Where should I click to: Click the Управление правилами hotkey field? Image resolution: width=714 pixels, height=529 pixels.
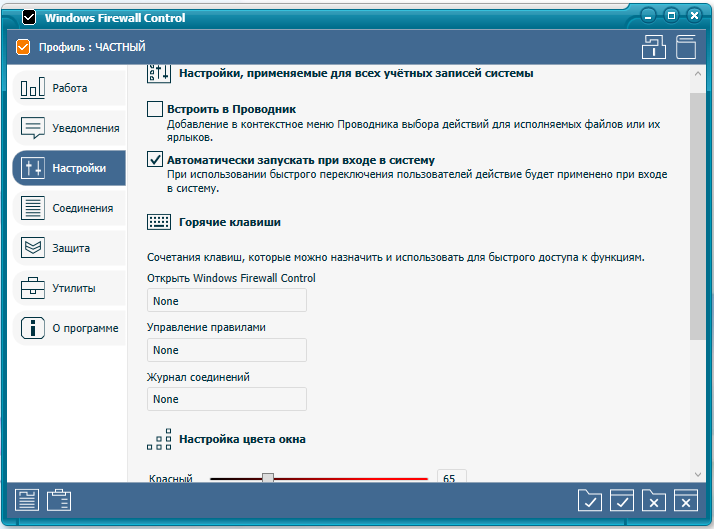coord(226,350)
